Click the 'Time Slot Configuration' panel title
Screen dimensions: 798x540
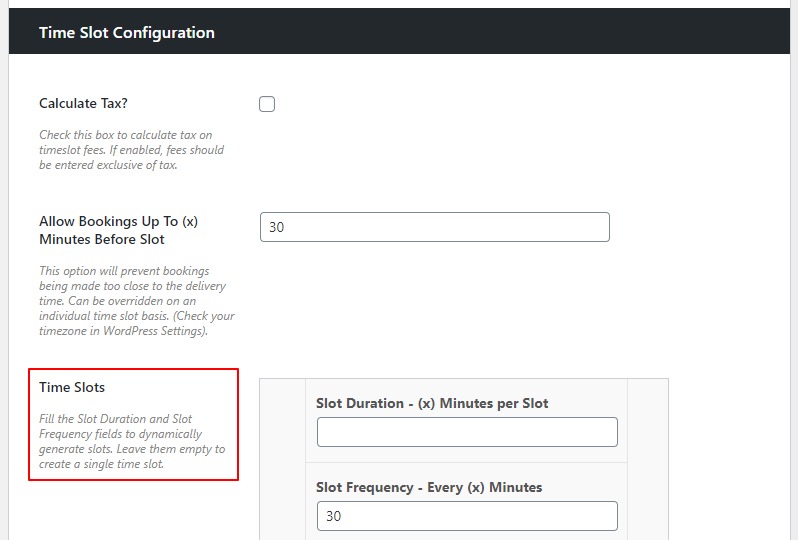[x=127, y=33]
